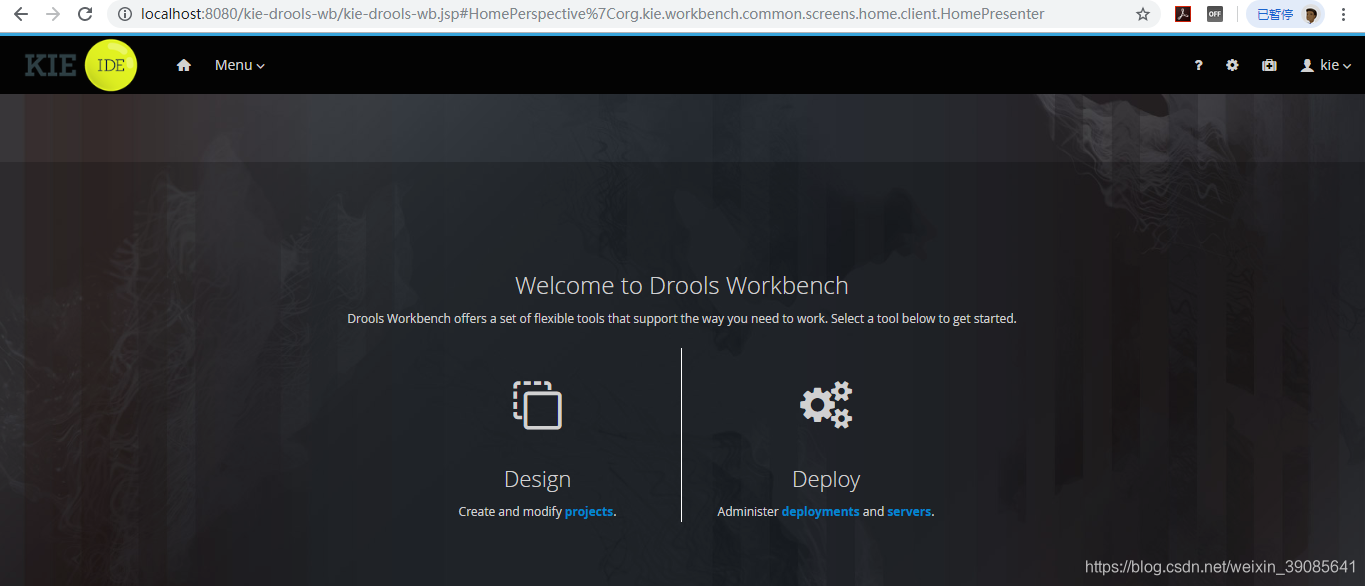The image size is (1365, 586).
Task: Click the PDF extension icon
Action: pos(1182,14)
